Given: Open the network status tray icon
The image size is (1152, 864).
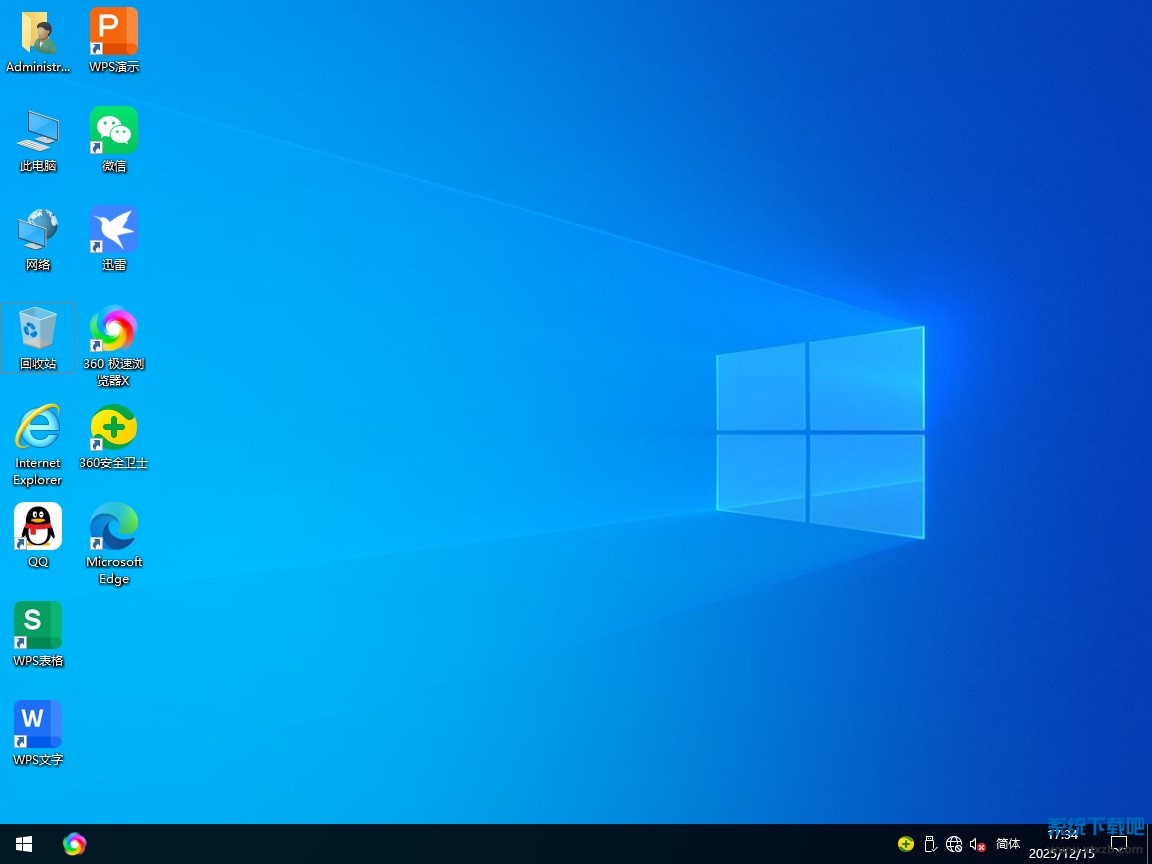Looking at the screenshot, I should tap(954, 844).
